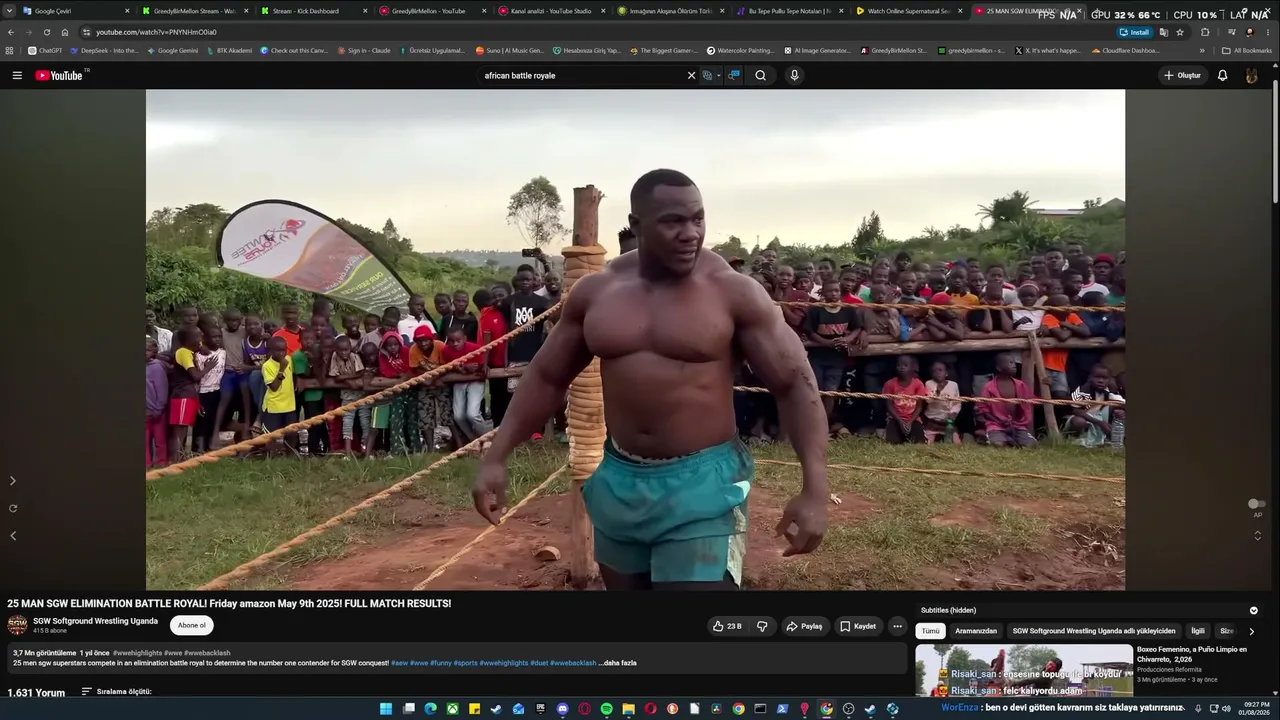
Task: Select the İlgili filter chip
Action: (1198, 631)
